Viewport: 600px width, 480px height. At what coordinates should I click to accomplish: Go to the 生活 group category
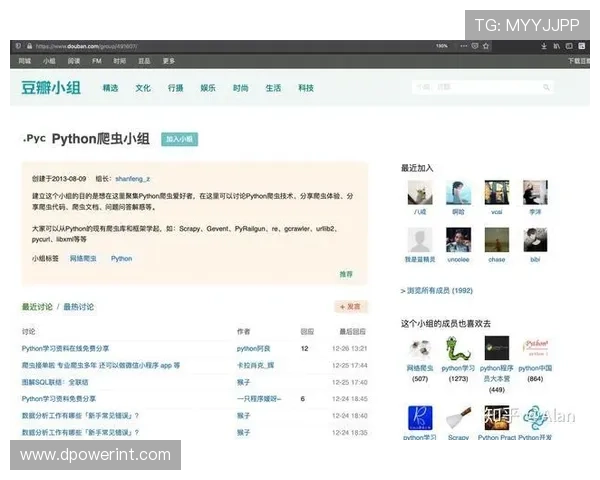[273, 88]
